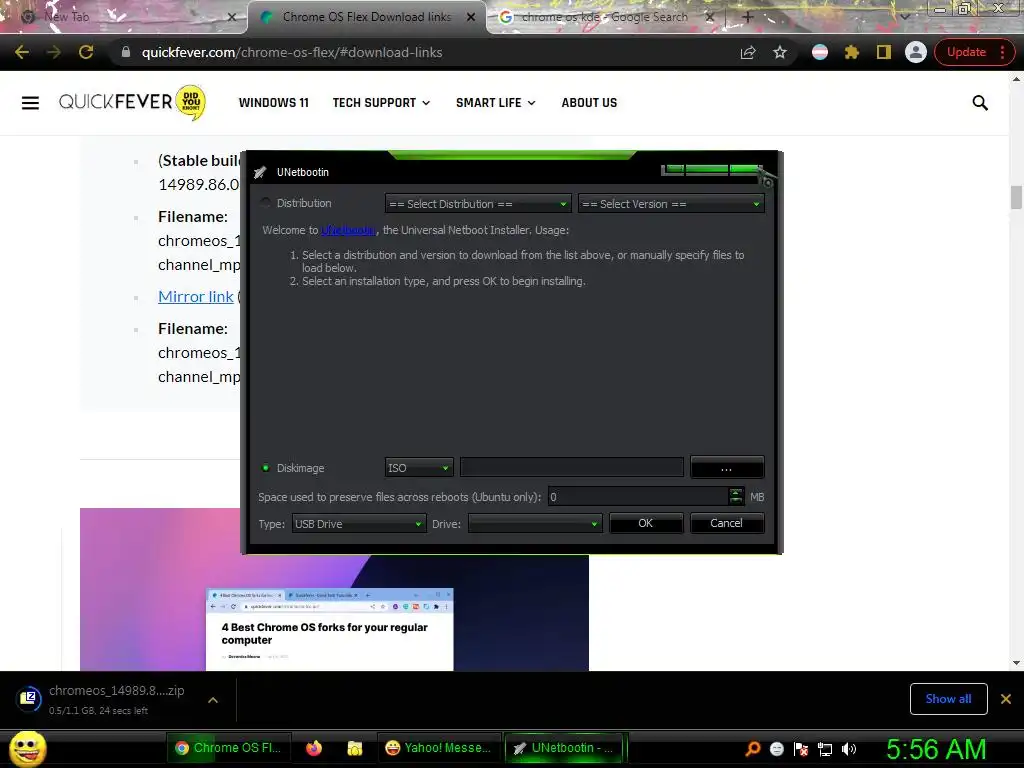This screenshot has height=768, width=1024.
Task: Click the Chrome address bar URL
Action: tap(292, 52)
